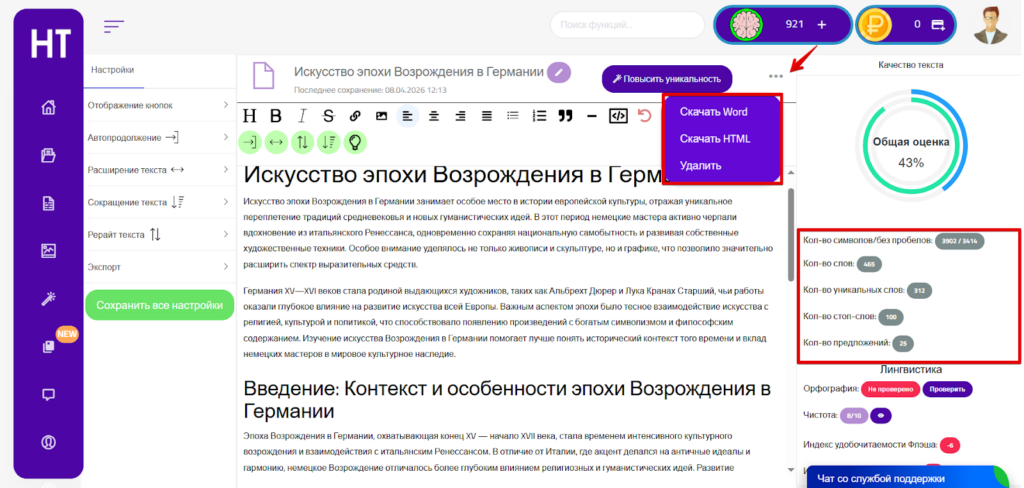View cleanliness details with eye icon
The height and width of the screenshot is (488, 1024).
[x=882, y=414]
